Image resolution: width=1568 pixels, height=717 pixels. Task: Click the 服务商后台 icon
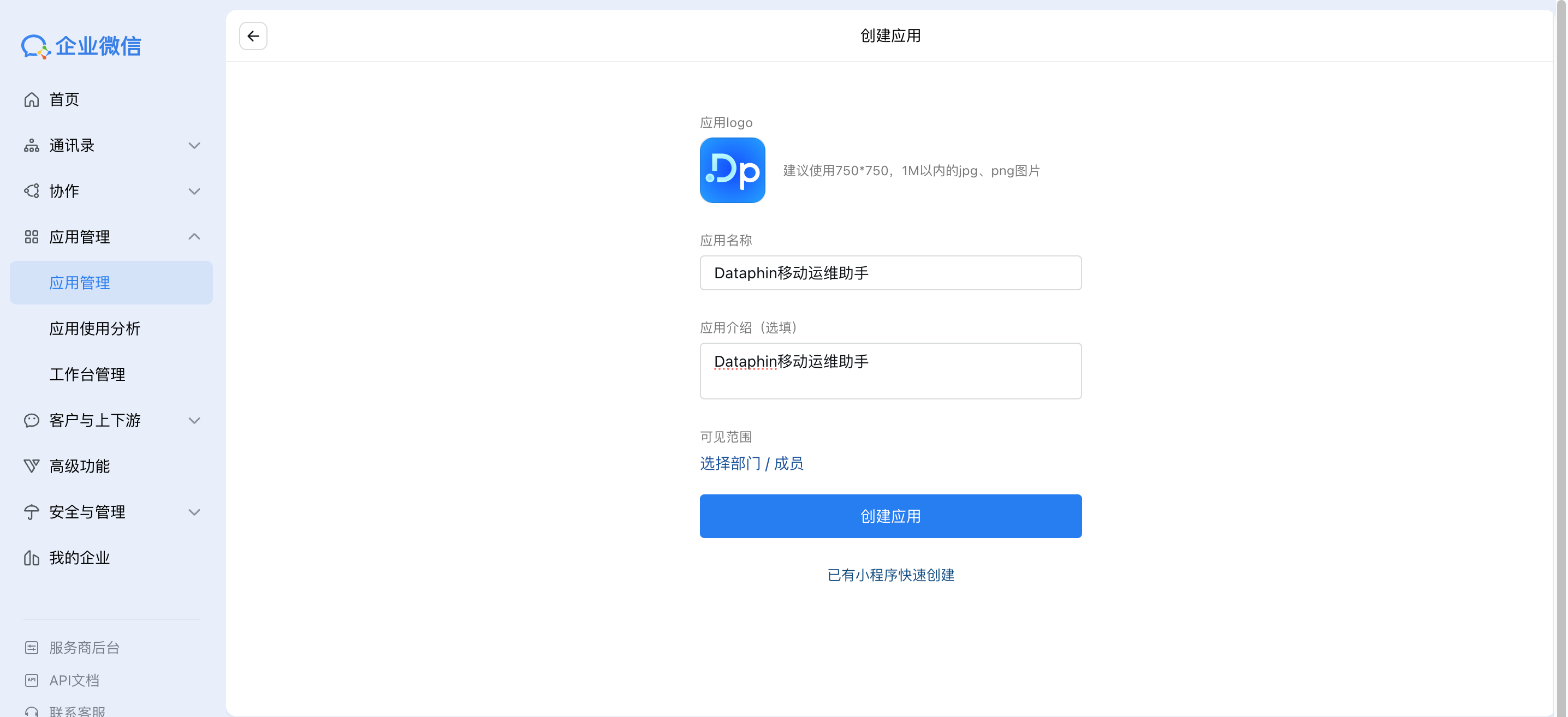tap(32, 648)
